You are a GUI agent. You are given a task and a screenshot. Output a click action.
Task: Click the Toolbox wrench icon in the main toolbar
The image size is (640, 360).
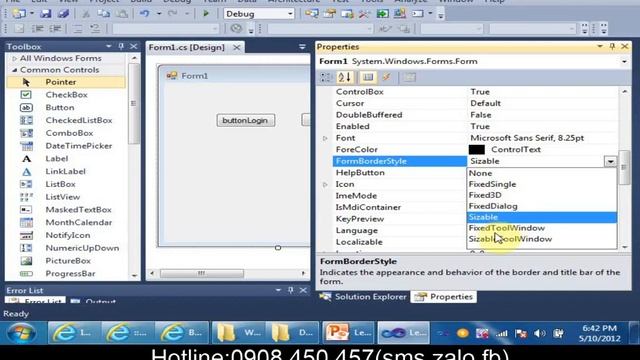click(364, 13)
